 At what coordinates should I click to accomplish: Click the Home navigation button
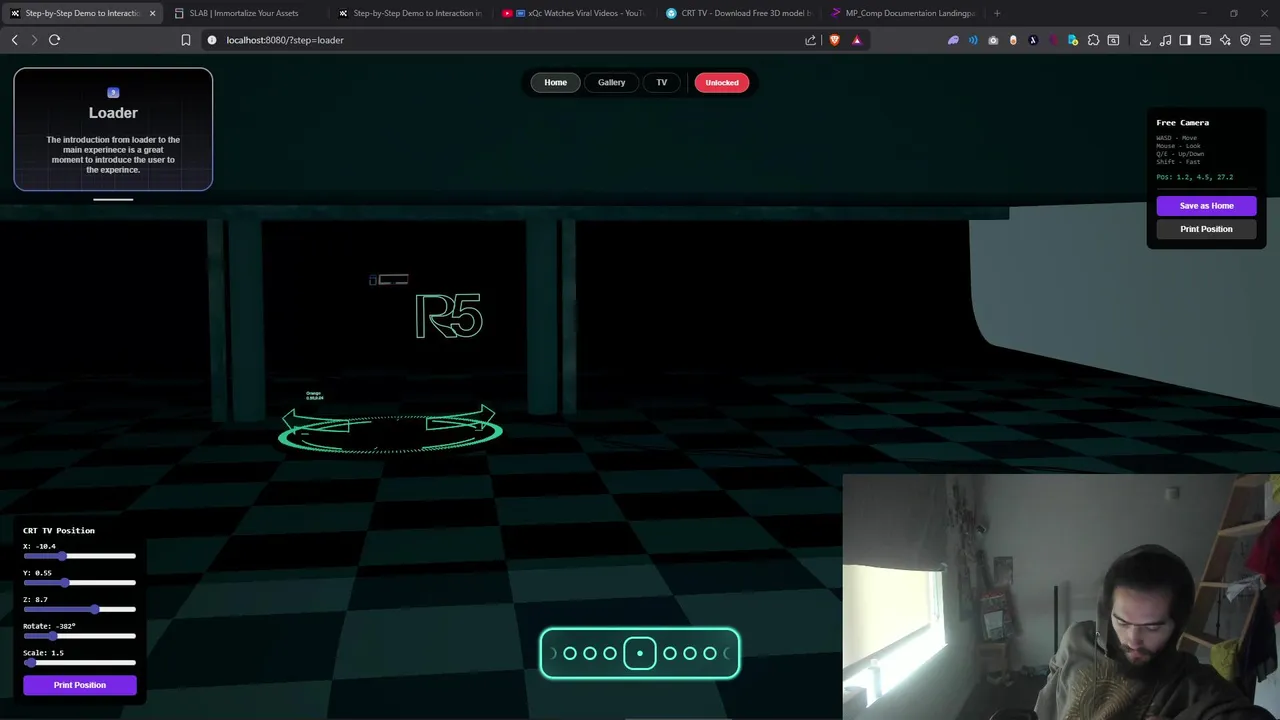tap(555, 82)
